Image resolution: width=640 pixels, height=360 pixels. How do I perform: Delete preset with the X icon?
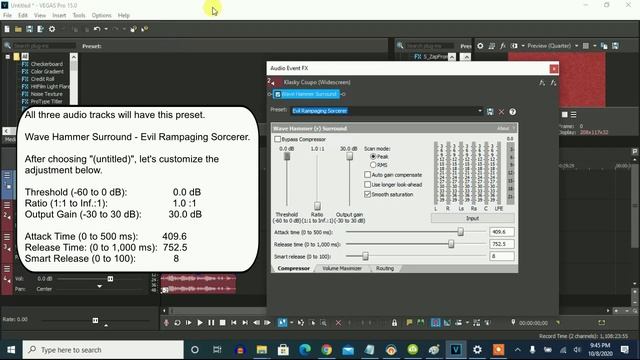pos(501,111)
